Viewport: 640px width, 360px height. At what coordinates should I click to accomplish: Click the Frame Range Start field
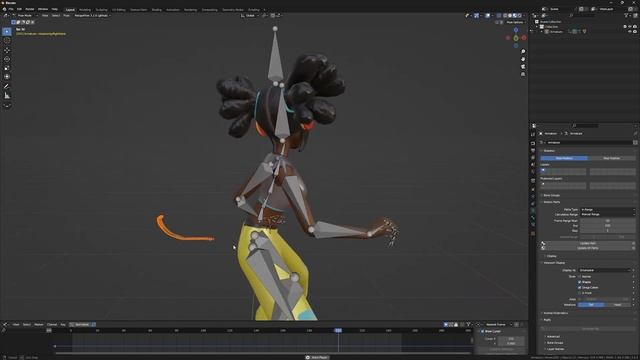click(x=607, y=221)
